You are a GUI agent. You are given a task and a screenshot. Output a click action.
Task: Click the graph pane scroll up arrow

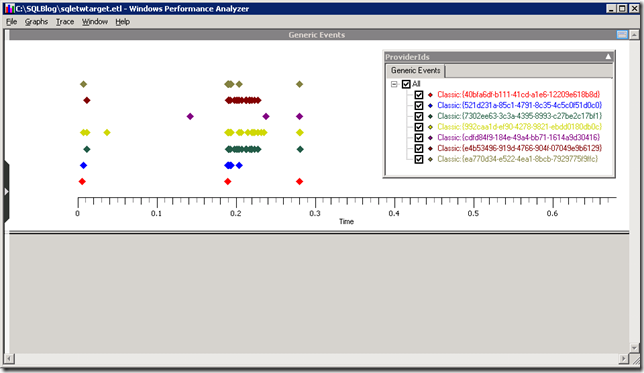pyautogui.click(x=634, y=35)
